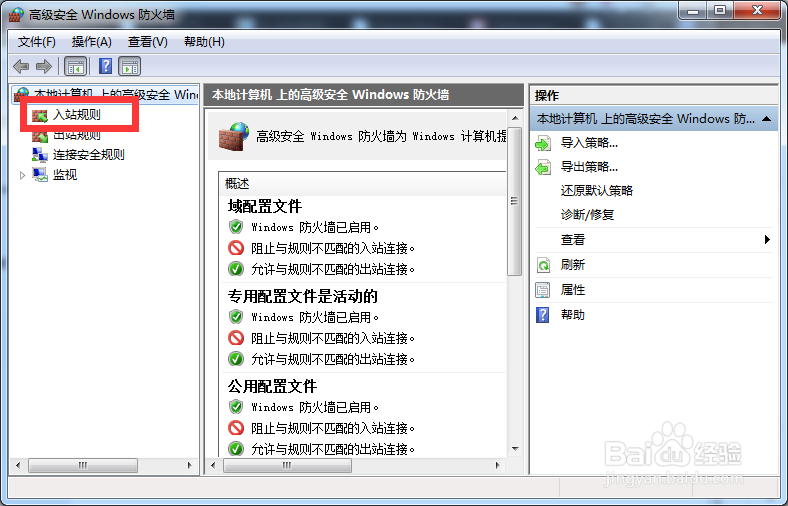Select 入站规则 in the tree
Viewport: 788px width, 506px height.
pos(77,115)
